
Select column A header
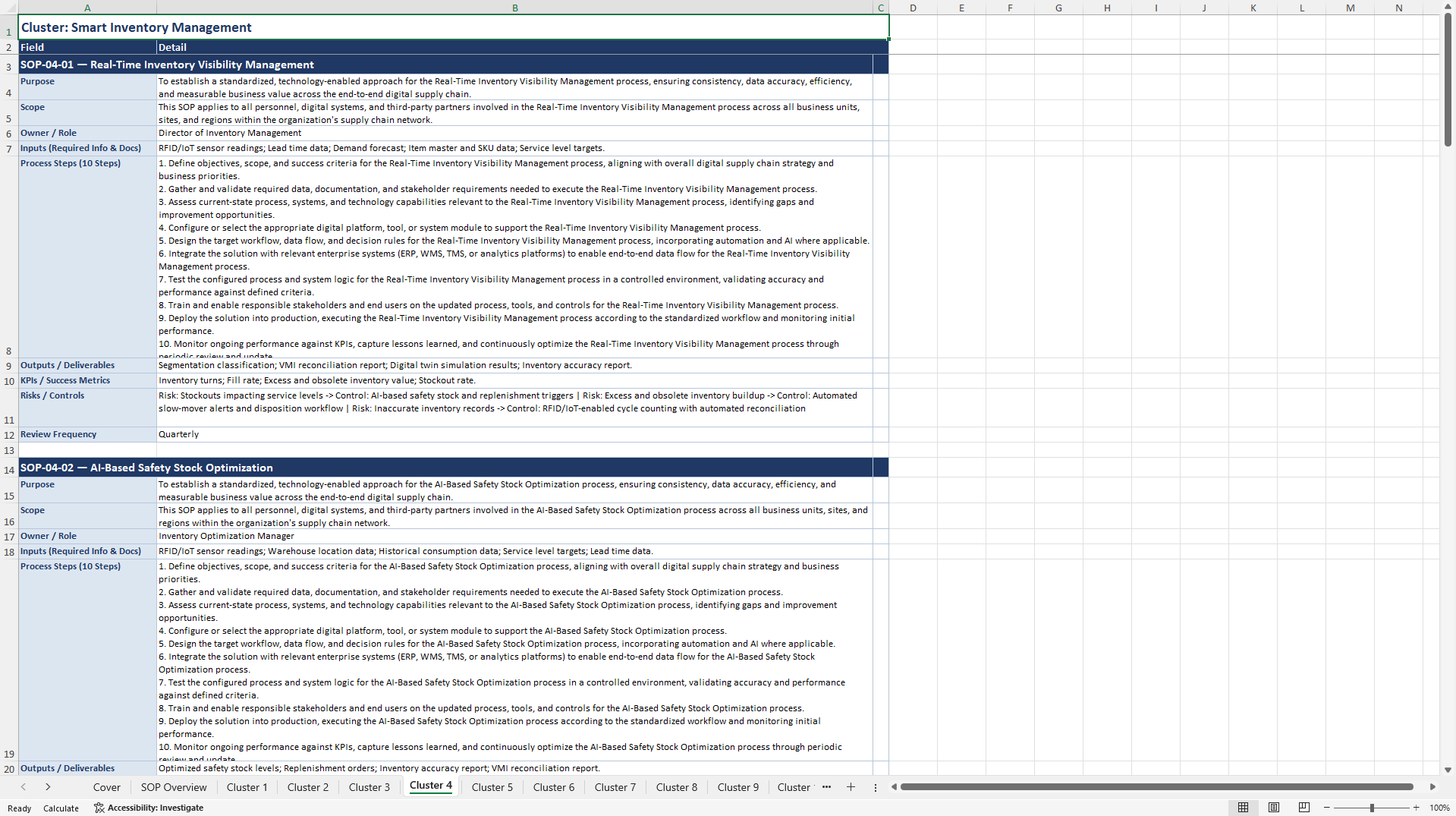coord(87,8)
